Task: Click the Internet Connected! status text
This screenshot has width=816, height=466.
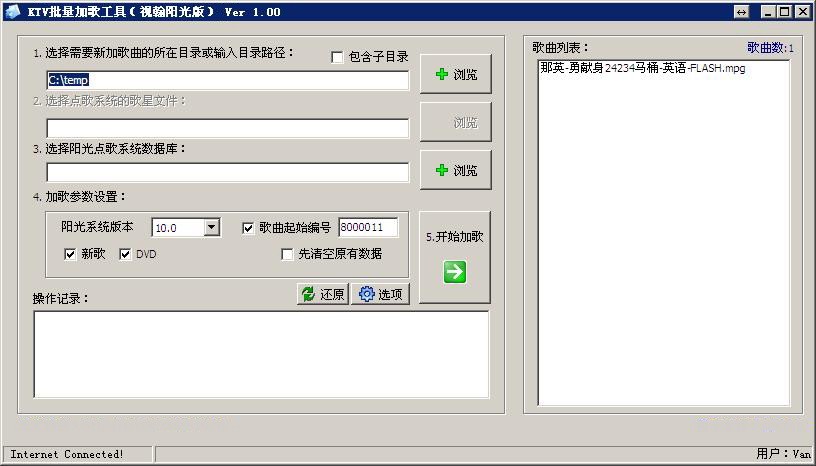Action: 67,454
